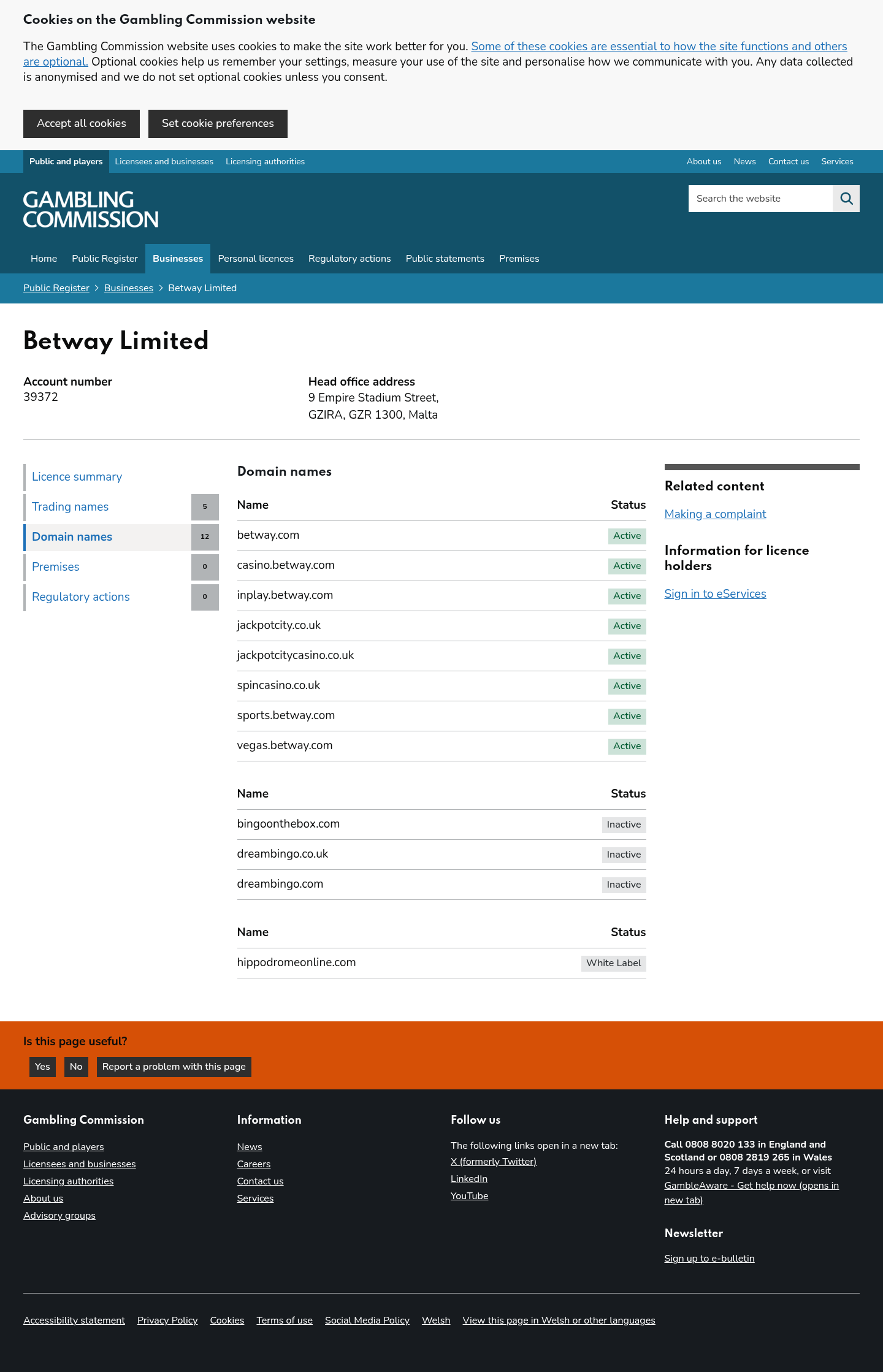The height and width of the screenshot is (1372, 883).
Task: Click jackpotcitycasino.co.uk domain text
Action: click(296, 655)
